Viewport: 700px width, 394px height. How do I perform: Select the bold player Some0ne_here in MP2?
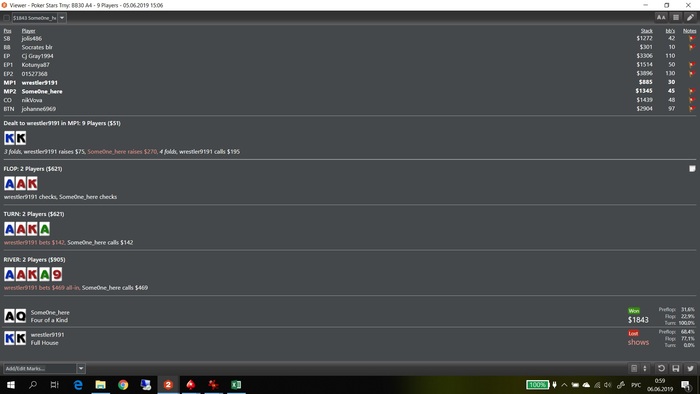pyautogui.click(x=350, y=91)
